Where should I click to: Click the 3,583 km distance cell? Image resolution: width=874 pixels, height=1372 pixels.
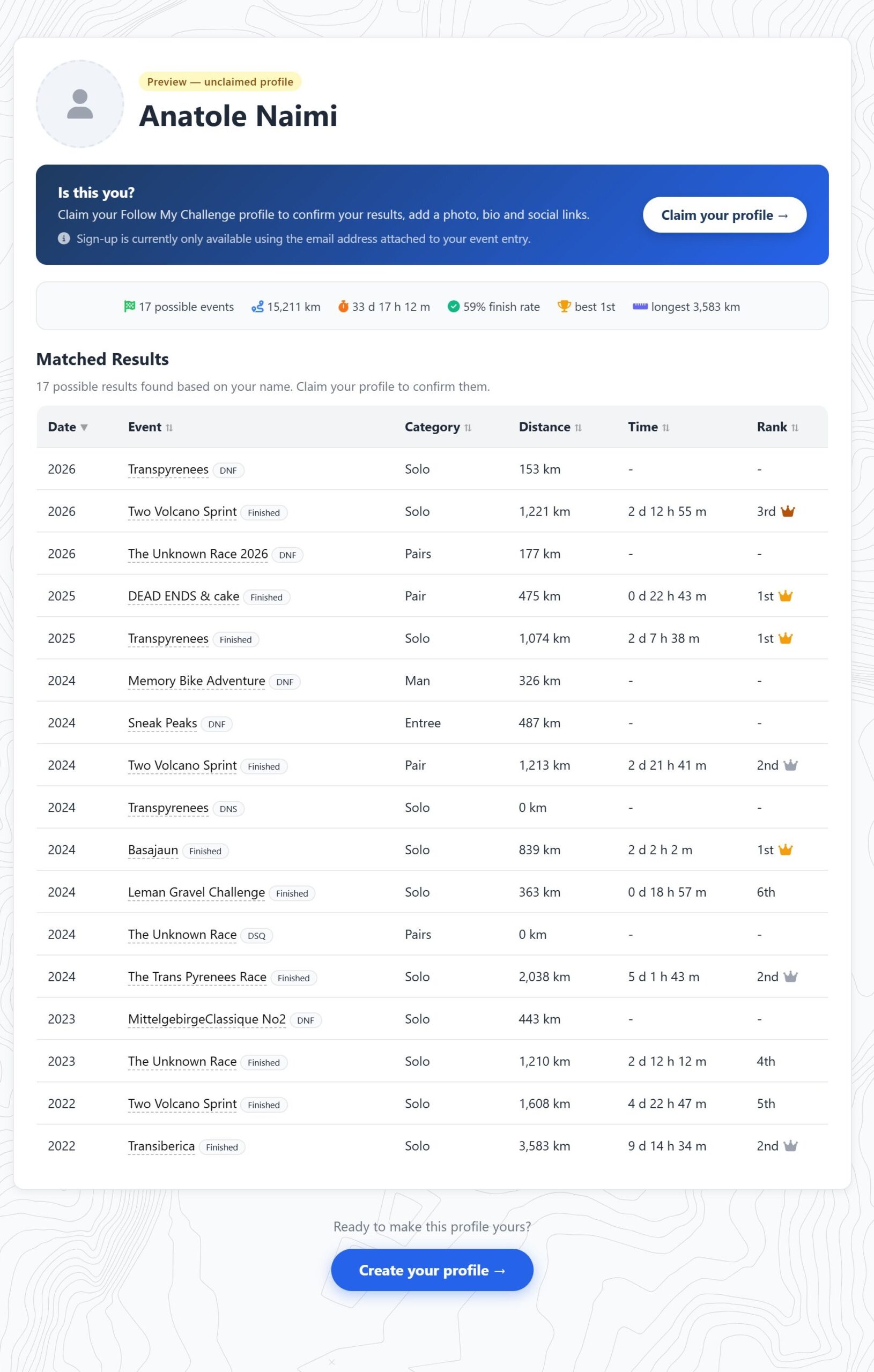tap(544, 1146)
